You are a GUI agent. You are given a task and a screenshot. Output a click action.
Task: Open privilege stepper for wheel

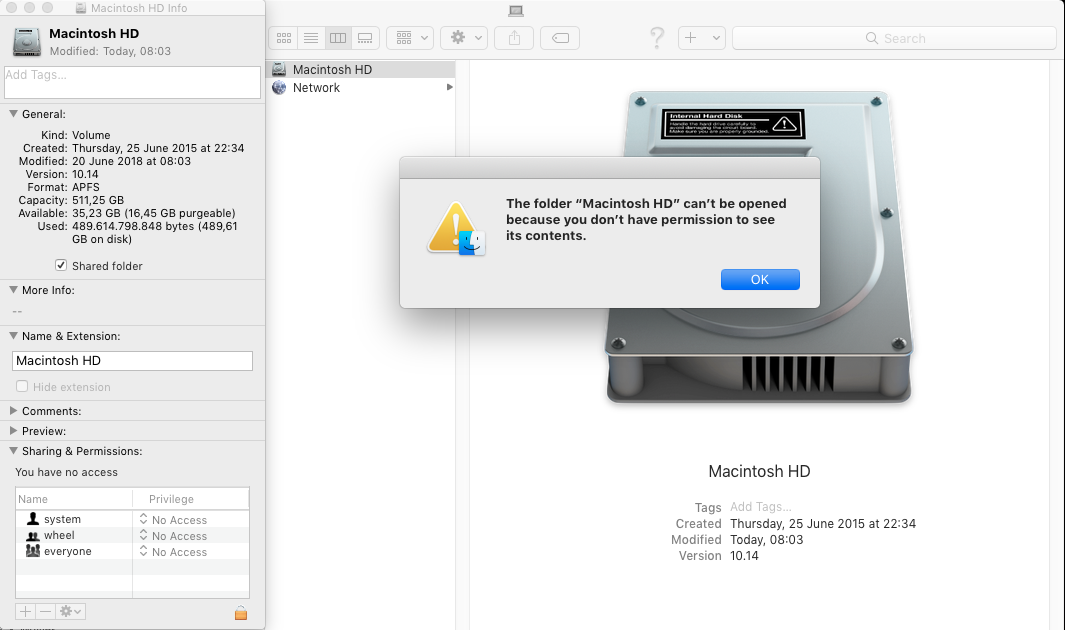143,536
